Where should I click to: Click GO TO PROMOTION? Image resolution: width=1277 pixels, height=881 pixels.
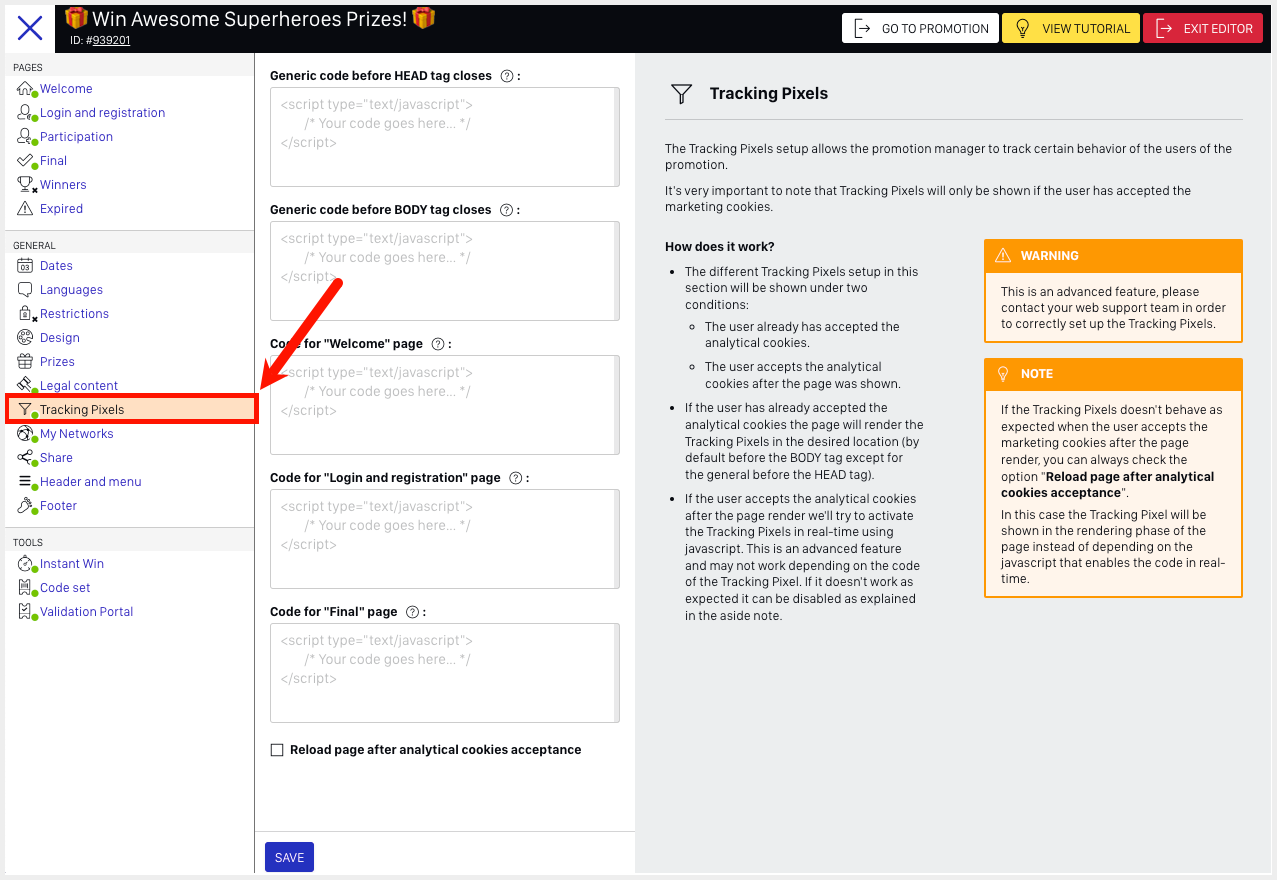coord(919,28)
